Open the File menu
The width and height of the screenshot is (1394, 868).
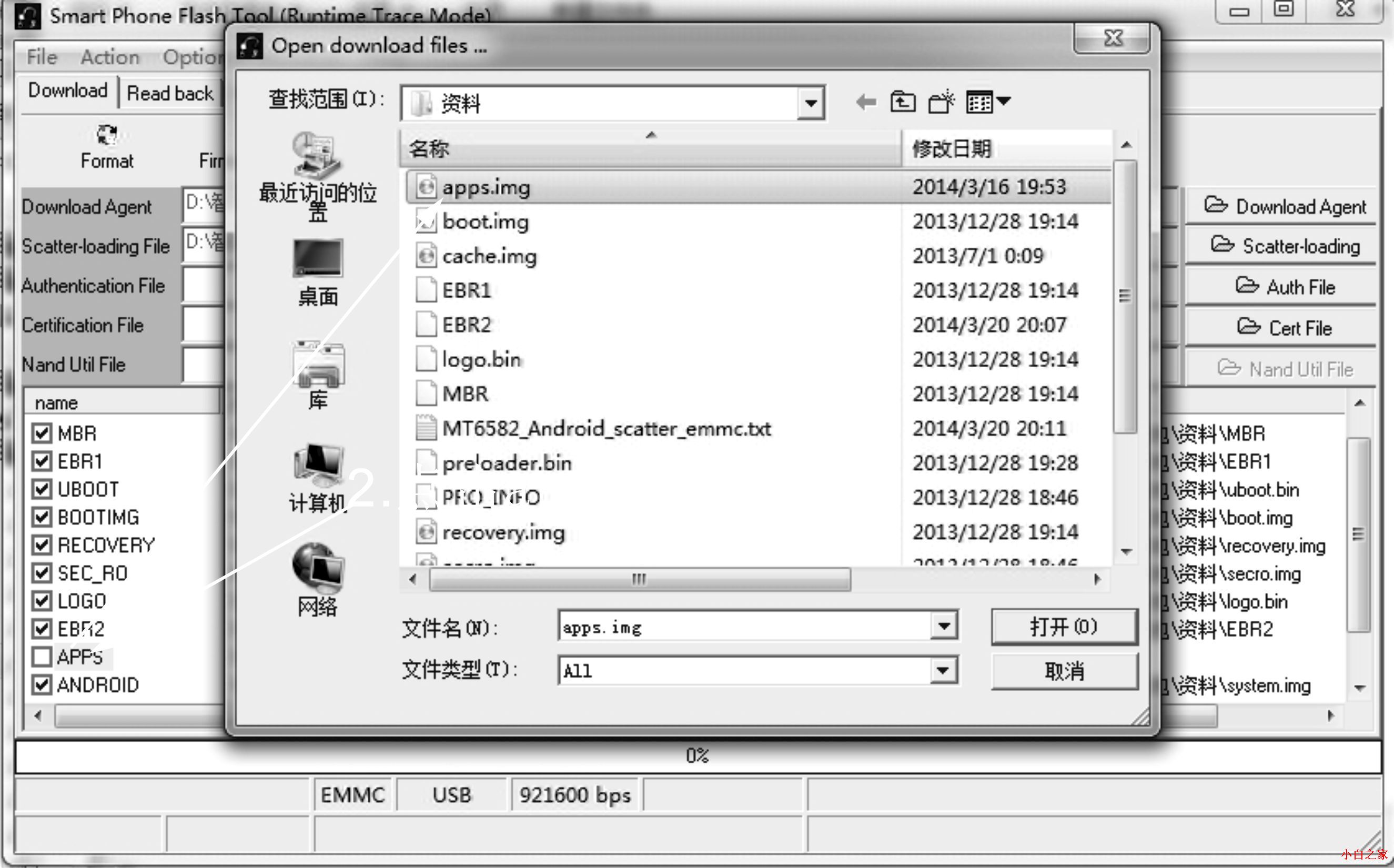tap(42, 57)
